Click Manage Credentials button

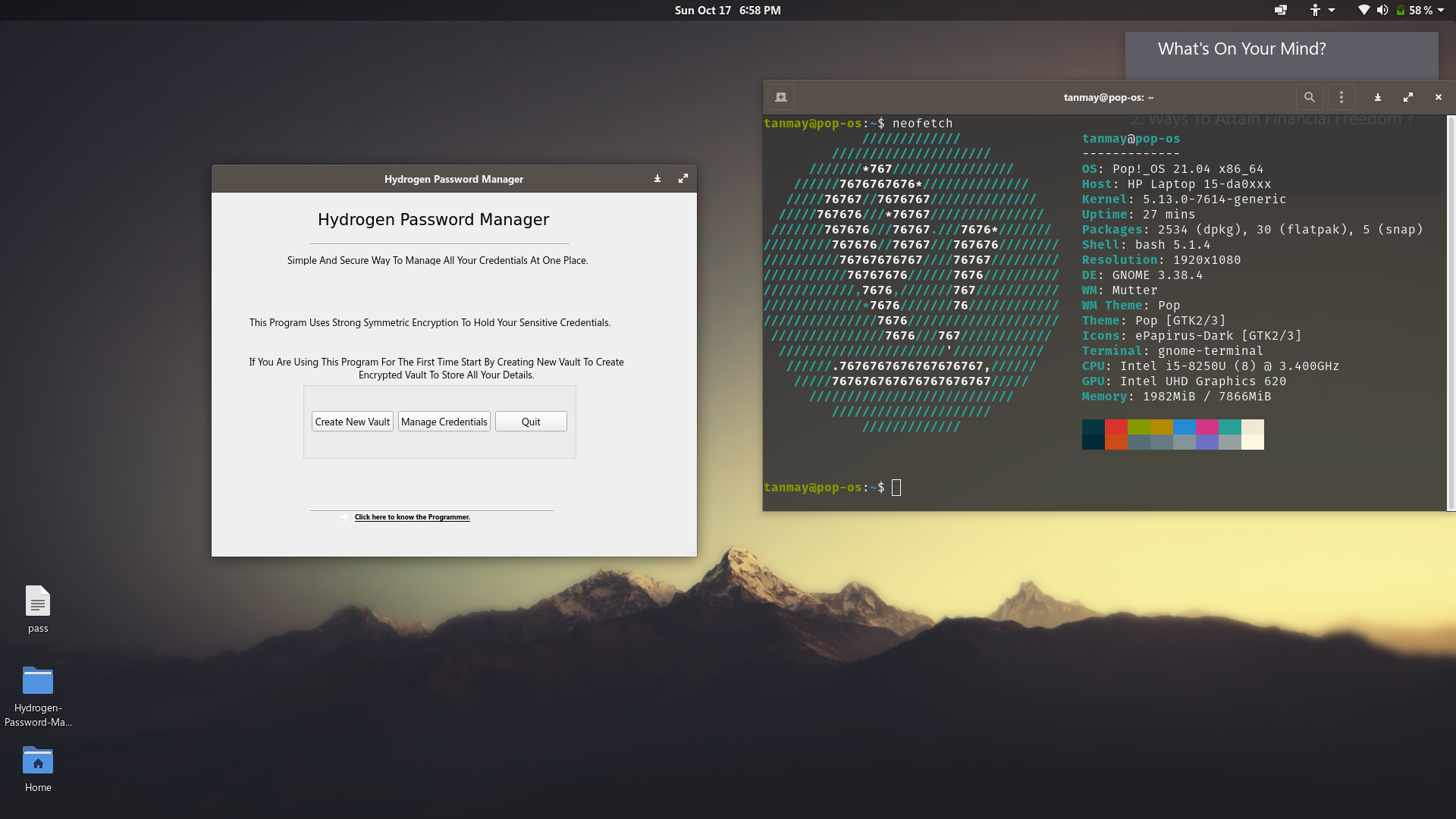[444, 422]
